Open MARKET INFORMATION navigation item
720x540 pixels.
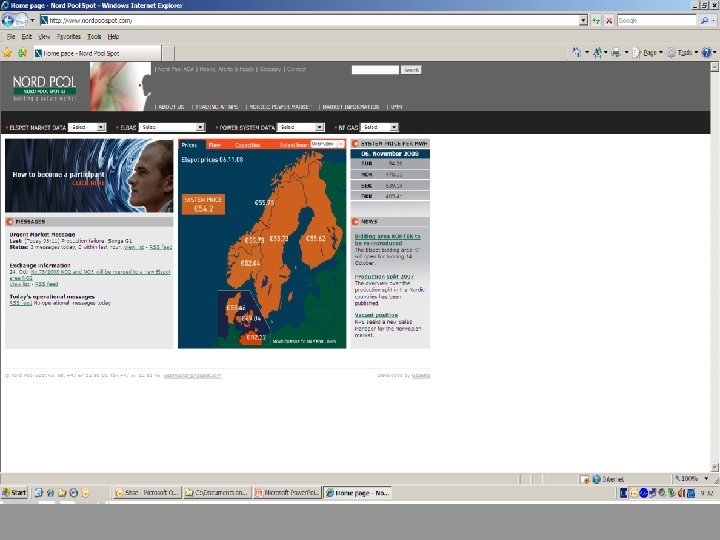(x=351, y=107)
